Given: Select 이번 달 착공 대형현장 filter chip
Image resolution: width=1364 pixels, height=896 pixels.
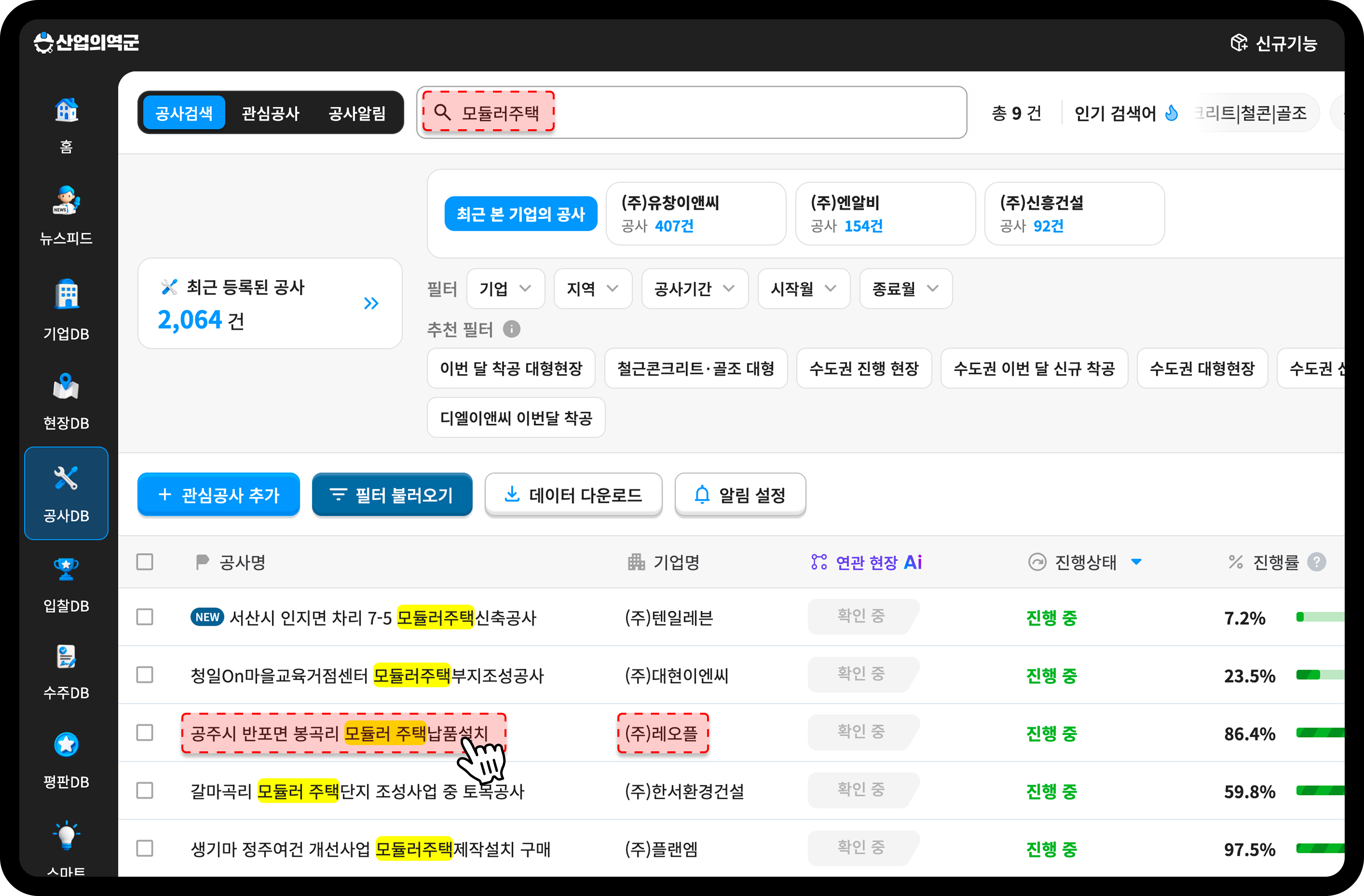Looking at the screenshot, I should pos(511,368).
